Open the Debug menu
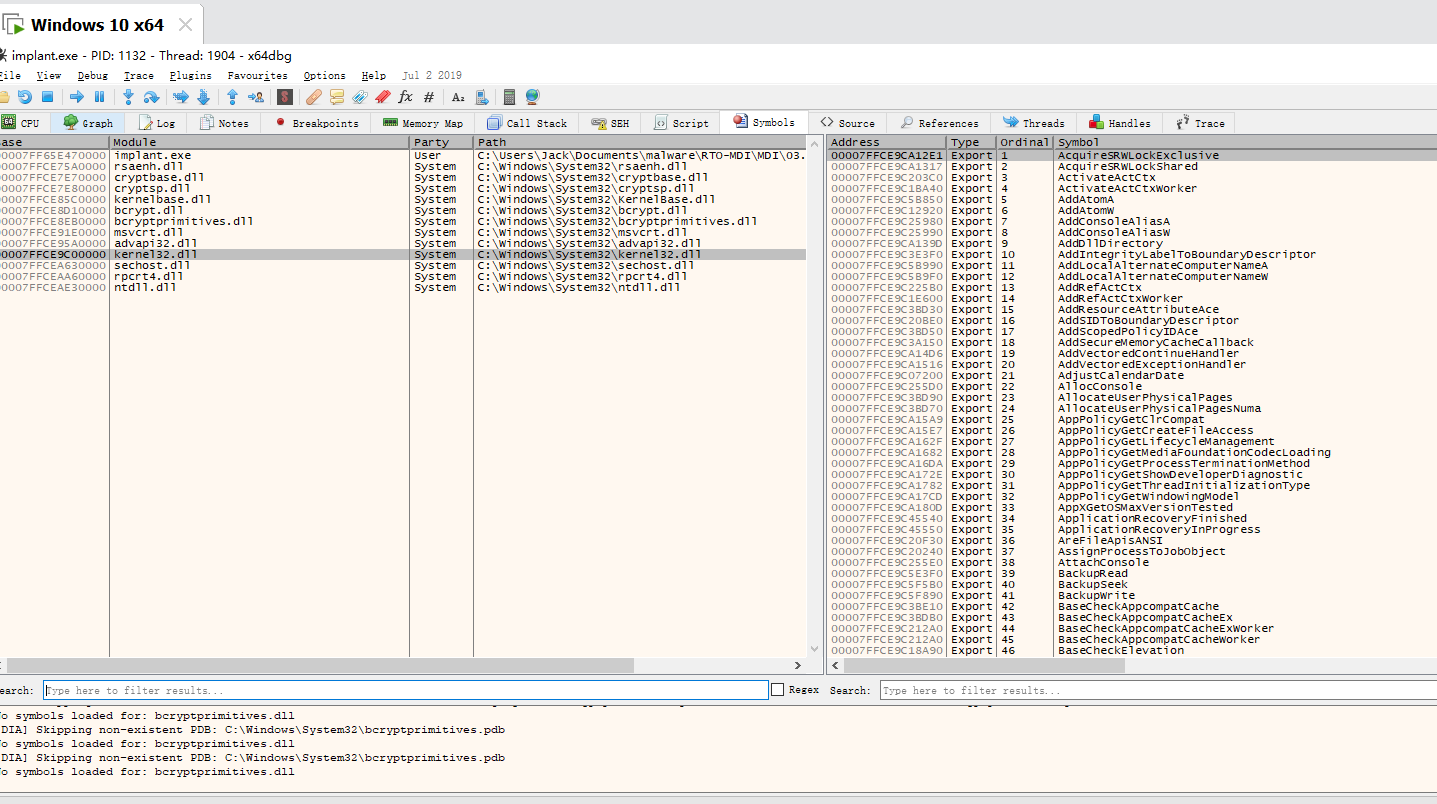This screenshot has height=804, width=1437. pos(92,75)
